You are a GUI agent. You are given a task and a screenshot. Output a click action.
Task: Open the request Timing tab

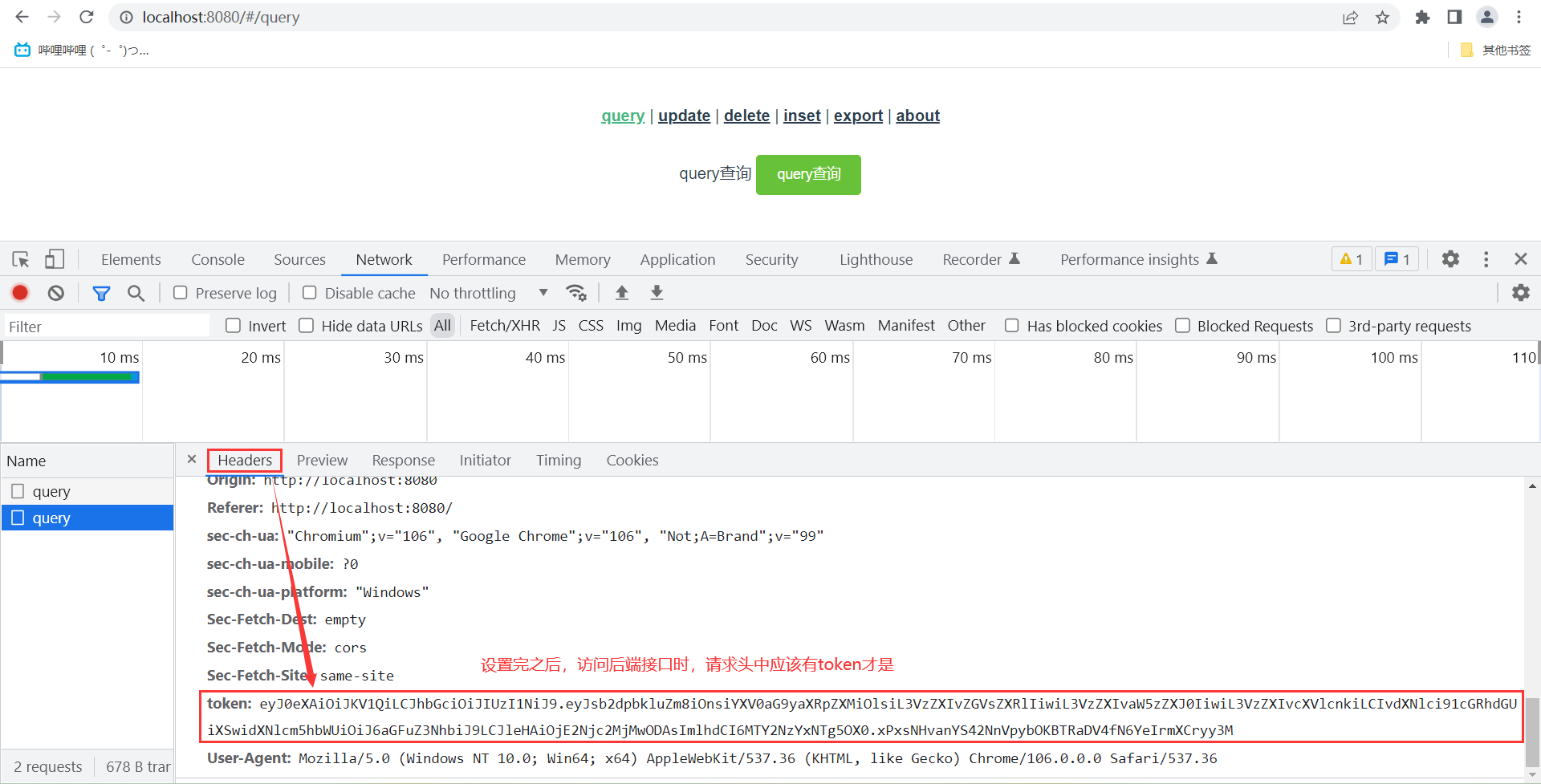(559, 460)
